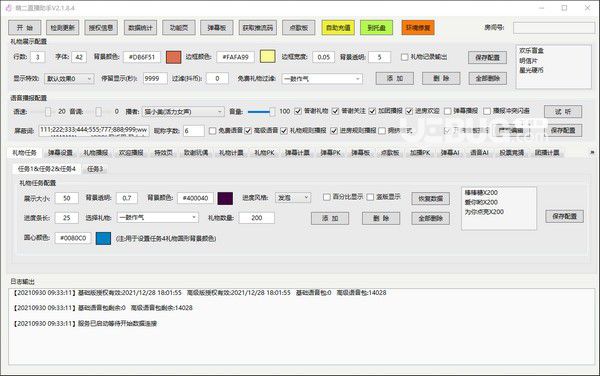Screen dimensions: 600x376
Task: Switch to the 弹幕设置 tab
Action: click(60, 153)
